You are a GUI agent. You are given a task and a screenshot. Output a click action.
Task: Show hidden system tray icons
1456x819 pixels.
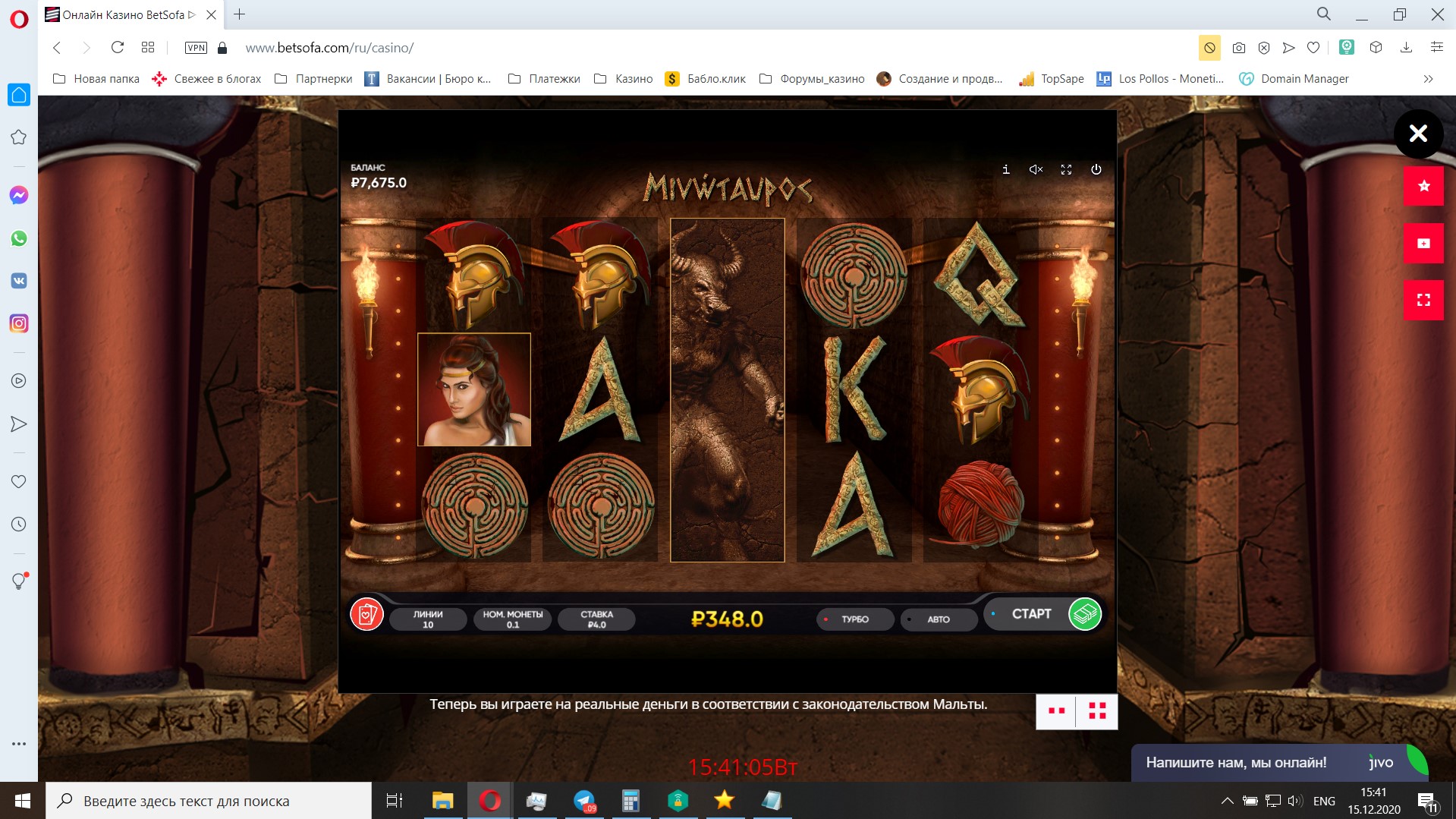coord(1227,801)
